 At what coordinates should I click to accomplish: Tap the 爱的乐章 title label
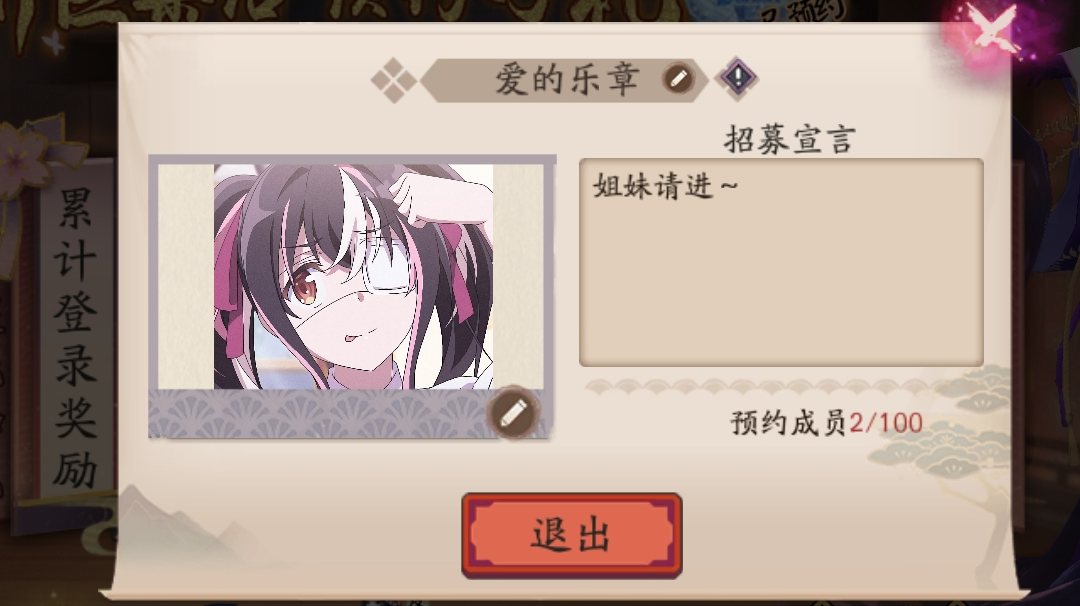(x=568, y=79)
